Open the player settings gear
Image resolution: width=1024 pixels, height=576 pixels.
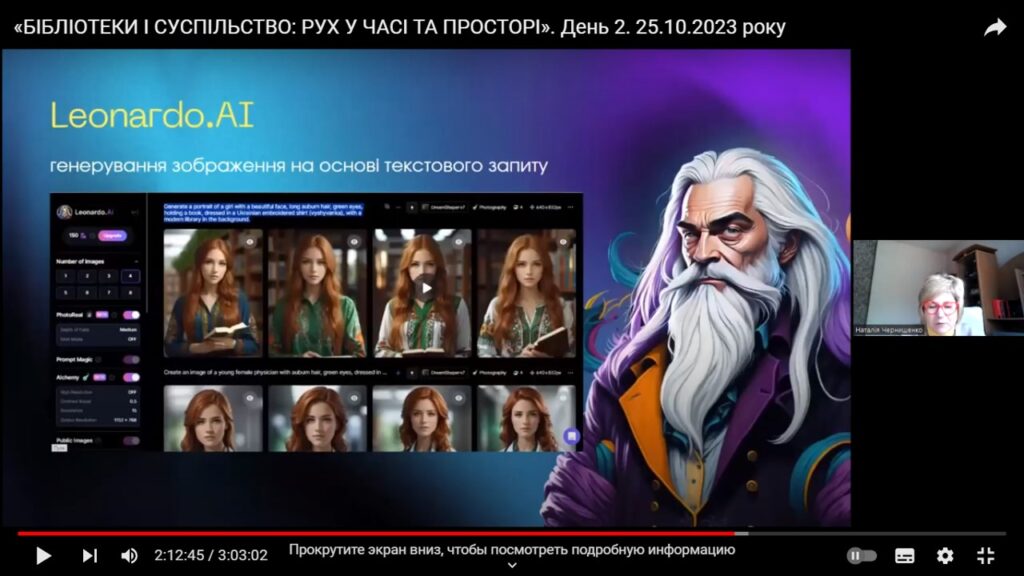(945, 556)
